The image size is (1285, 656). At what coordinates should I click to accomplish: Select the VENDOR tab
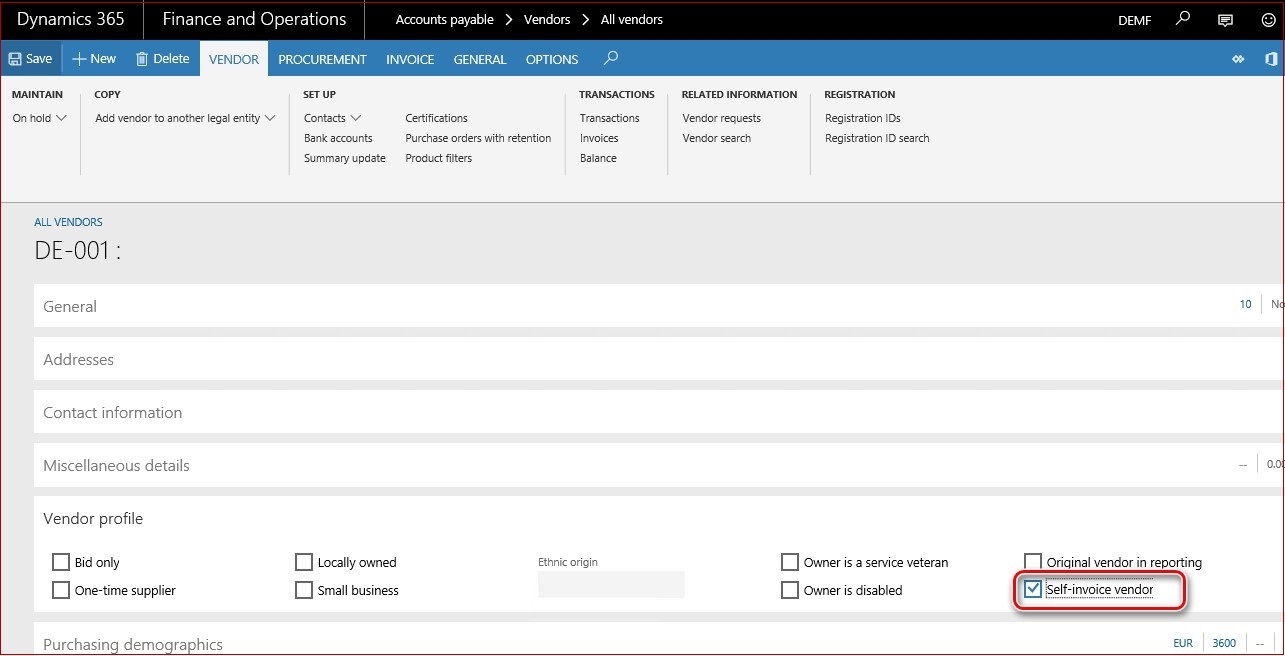coord(234,59)
